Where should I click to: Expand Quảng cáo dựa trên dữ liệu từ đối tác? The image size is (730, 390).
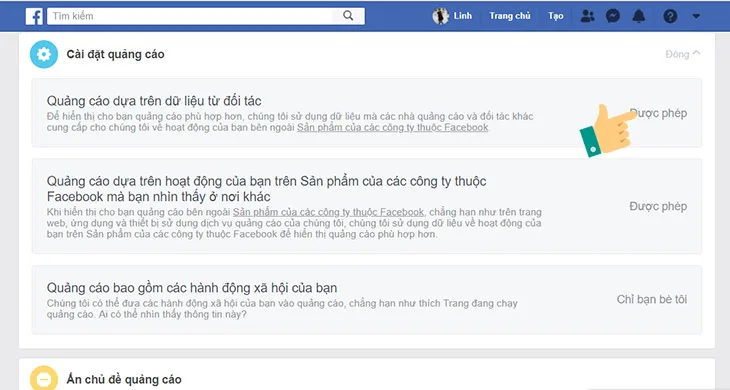367,113
